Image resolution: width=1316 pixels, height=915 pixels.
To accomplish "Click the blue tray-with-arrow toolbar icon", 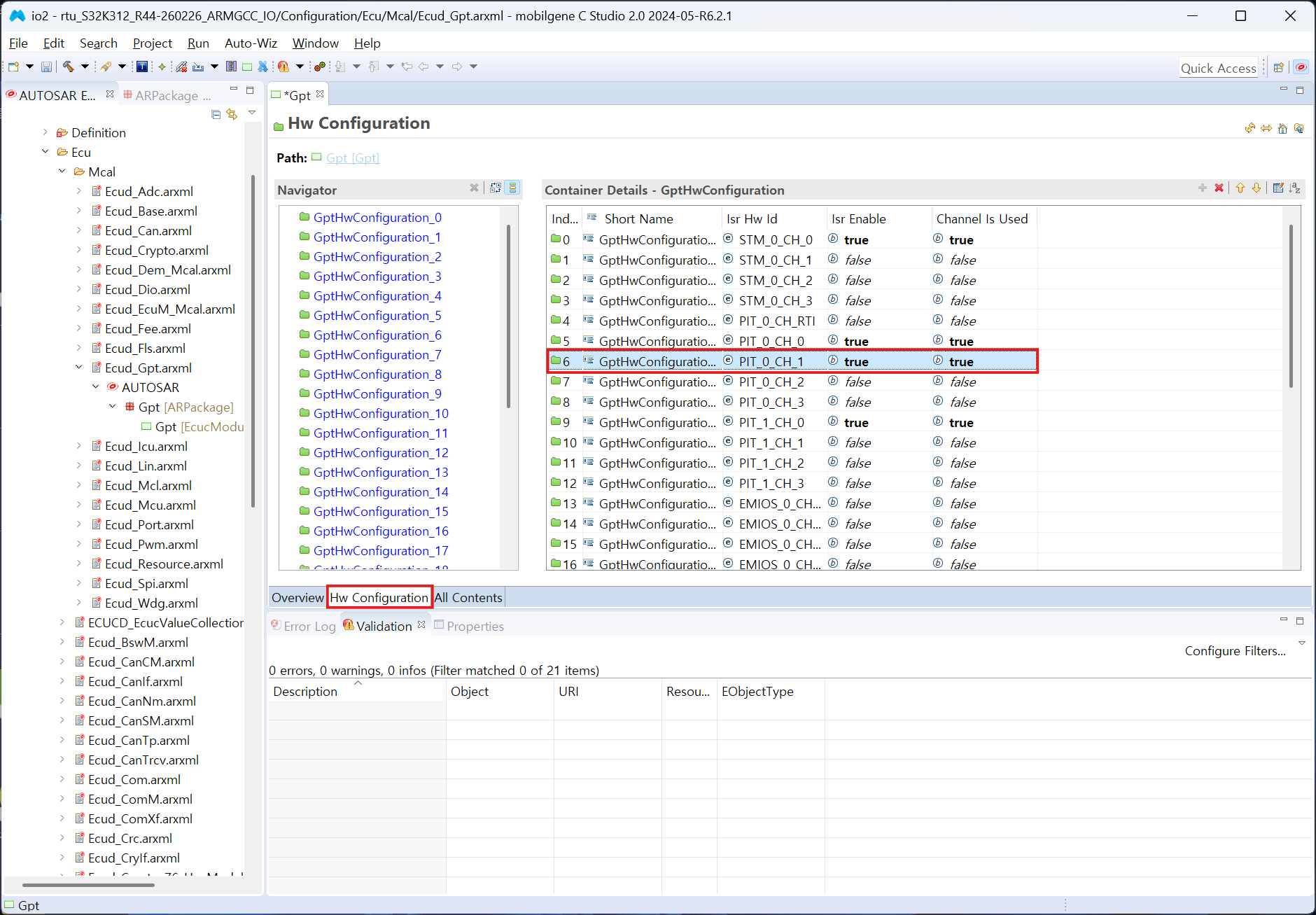I will click(x=198, y=67).
